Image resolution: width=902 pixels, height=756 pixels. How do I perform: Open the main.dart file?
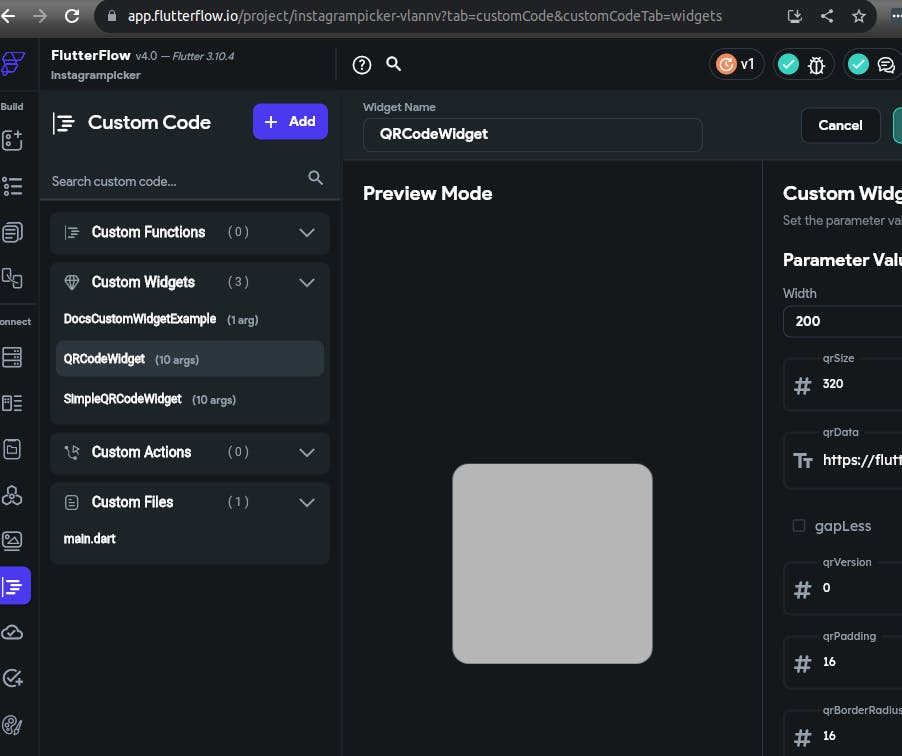click(90, 539)
